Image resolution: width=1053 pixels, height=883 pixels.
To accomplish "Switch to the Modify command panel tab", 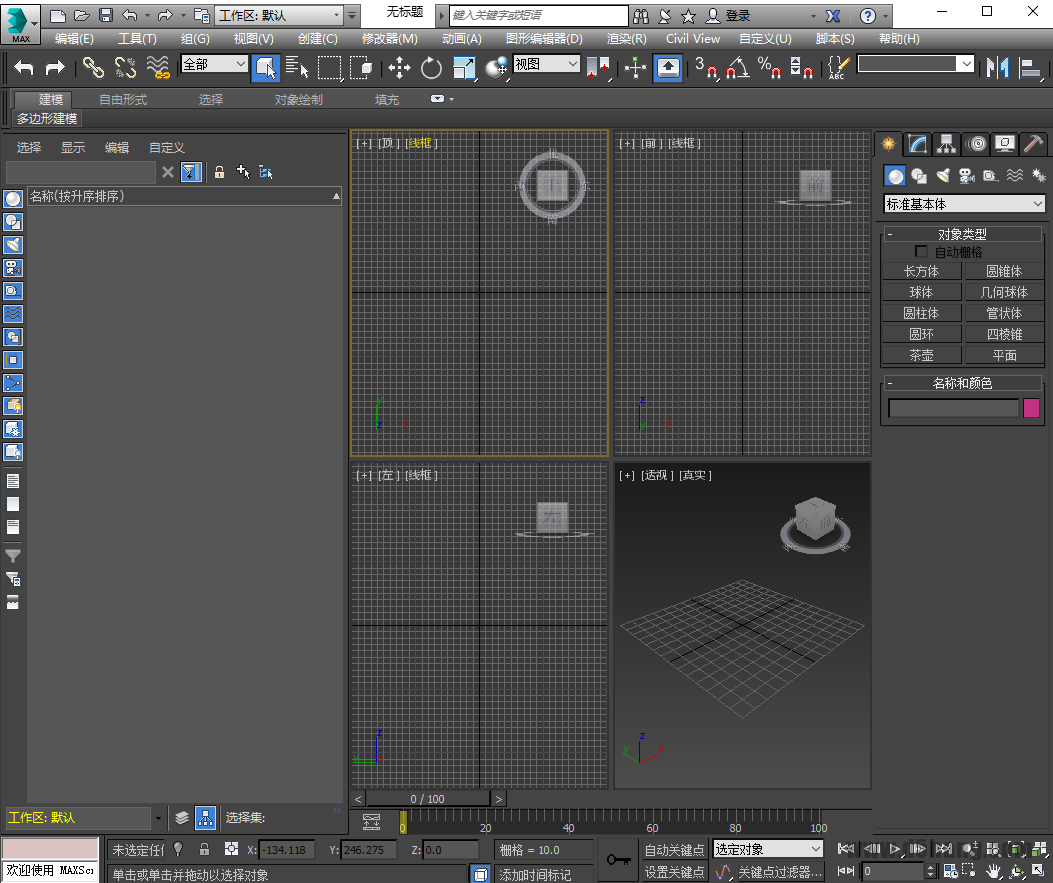I will [x=918, y=144].
